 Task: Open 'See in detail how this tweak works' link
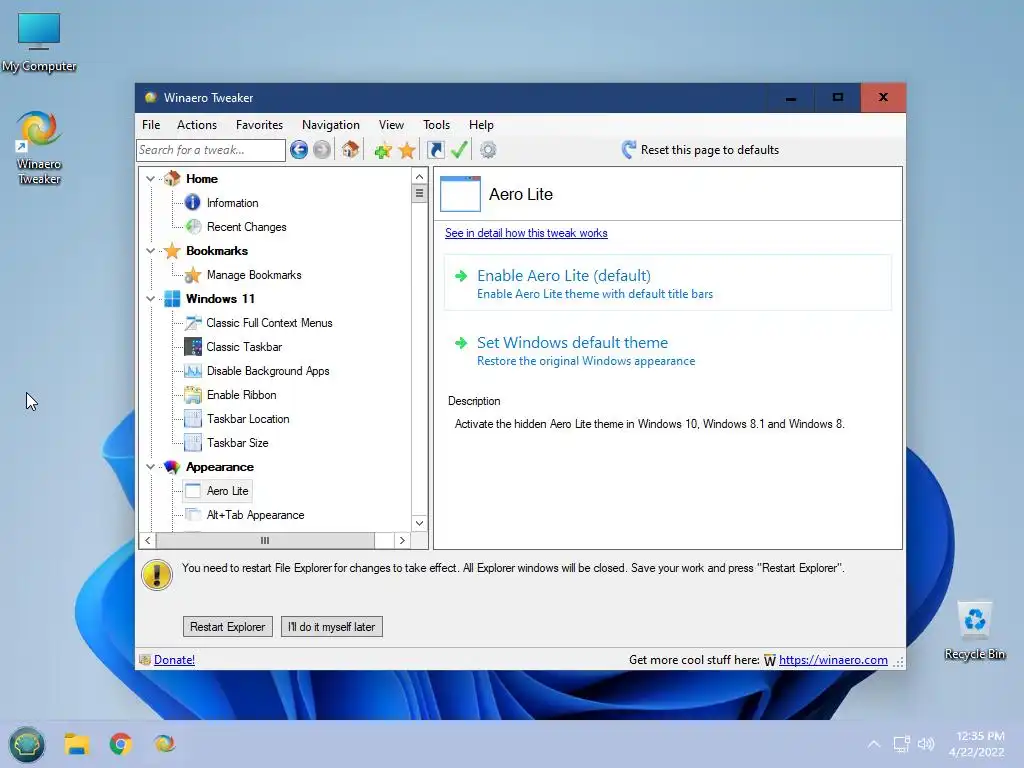click(526, 233)
